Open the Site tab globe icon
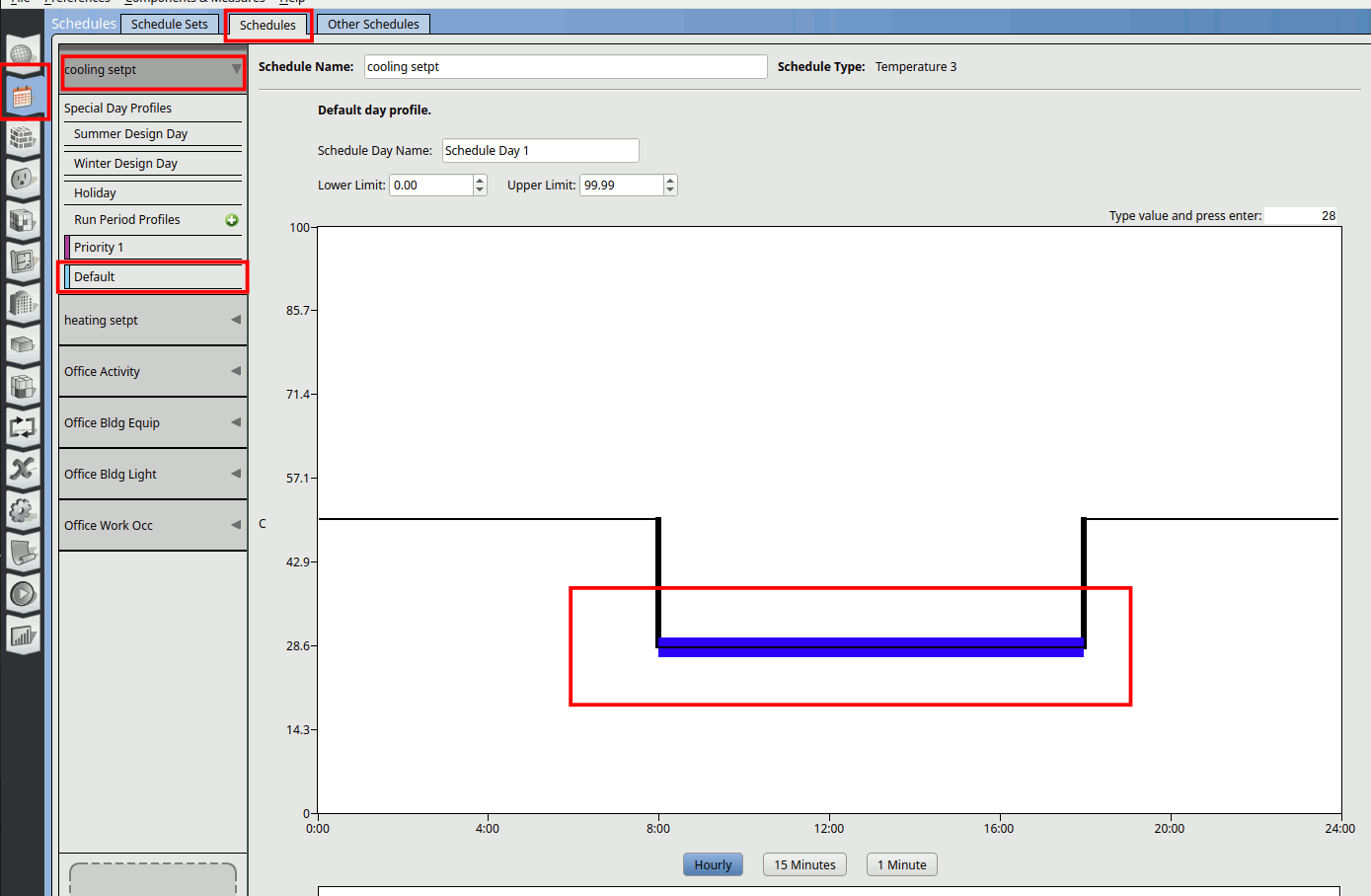The height and width of the screenshot is (896, 1371). tap(22, 52)
